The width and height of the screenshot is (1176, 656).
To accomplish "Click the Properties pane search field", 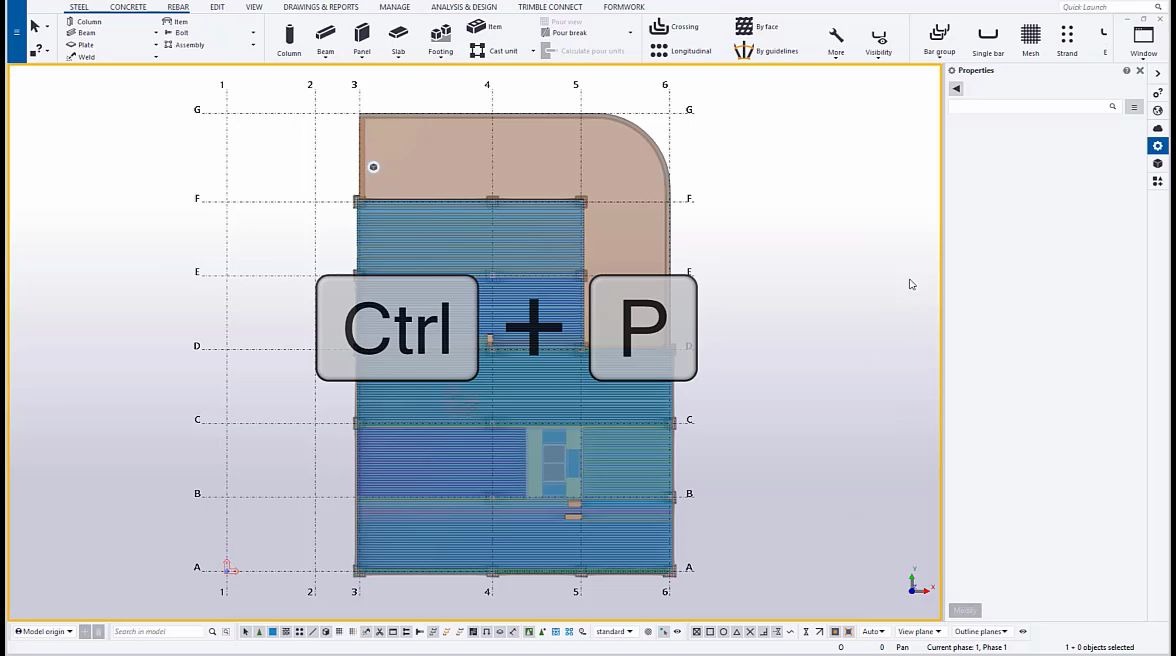I will pyautogui.click(x=1034, y=107).
